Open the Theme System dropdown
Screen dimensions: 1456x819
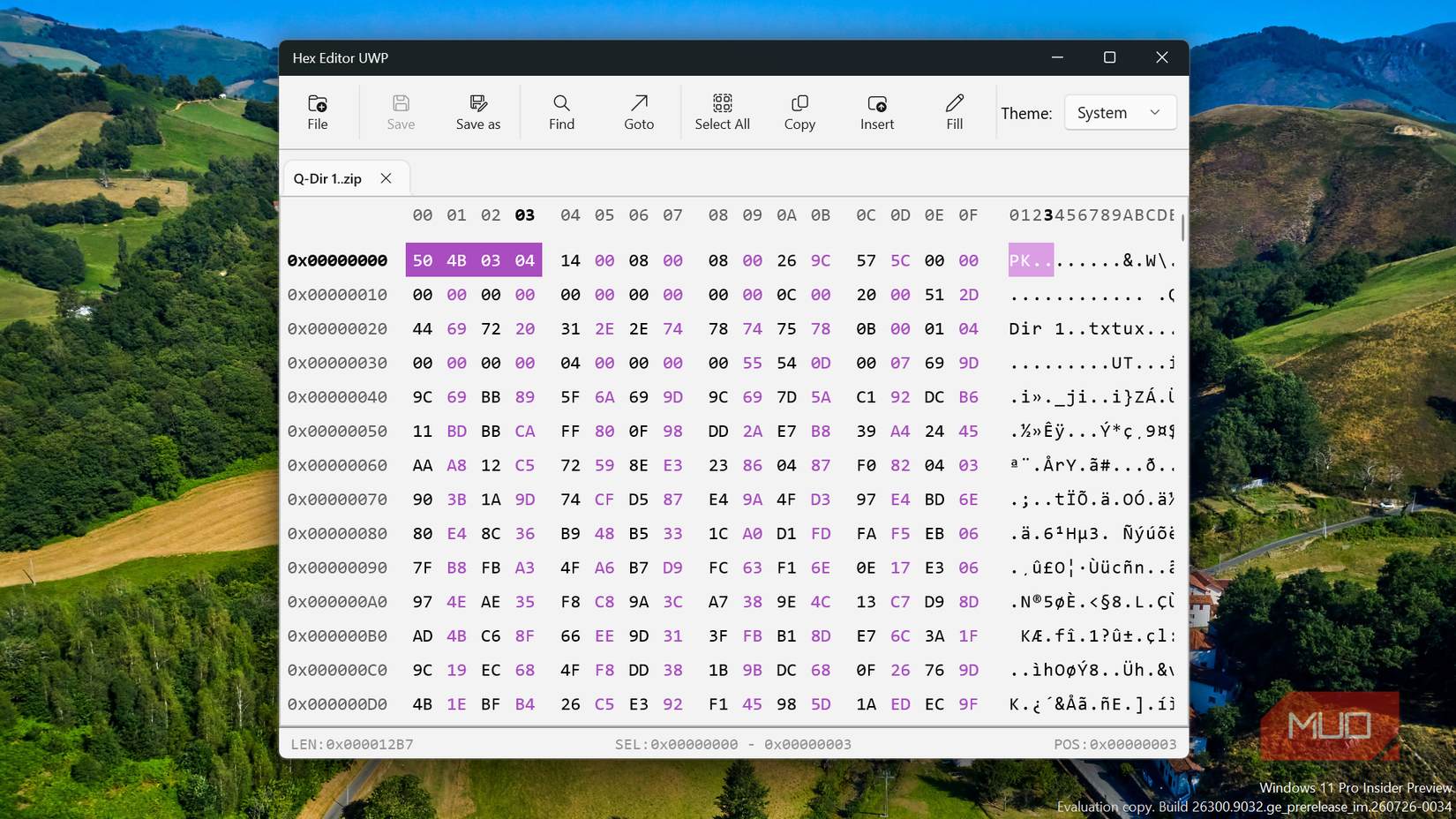1121,113
